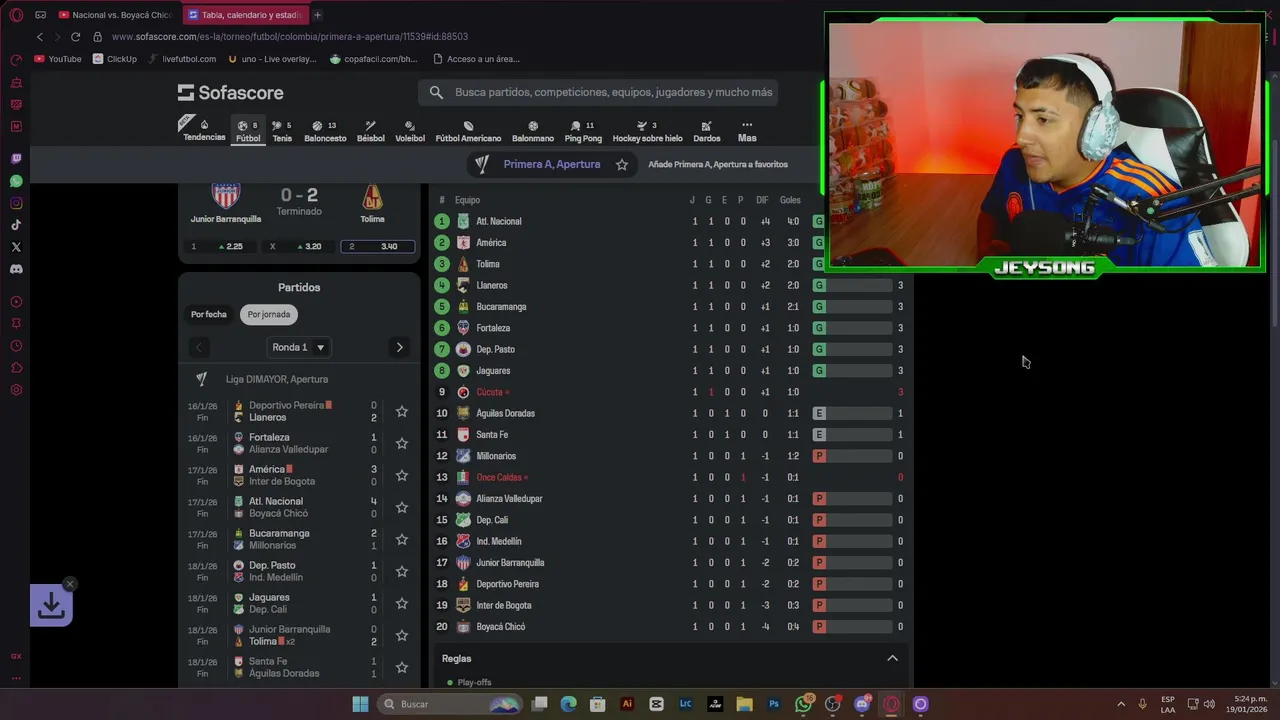Click the Sofascore logo
The height and width of the screenshot is (720, 1280).
[x=231, y=92]
